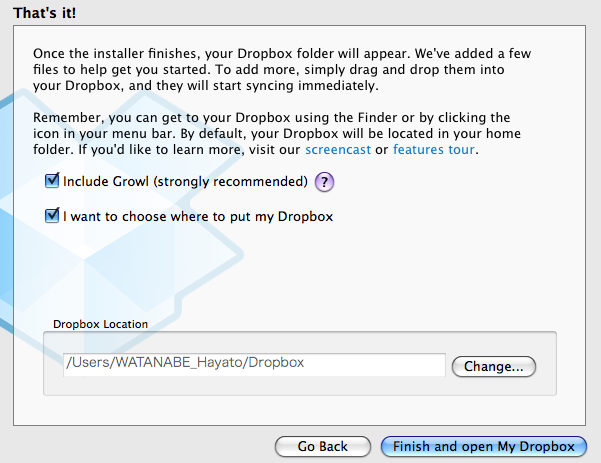Open the features tour link
Viewport: 601px width, 463px height.
pos(434,149)
